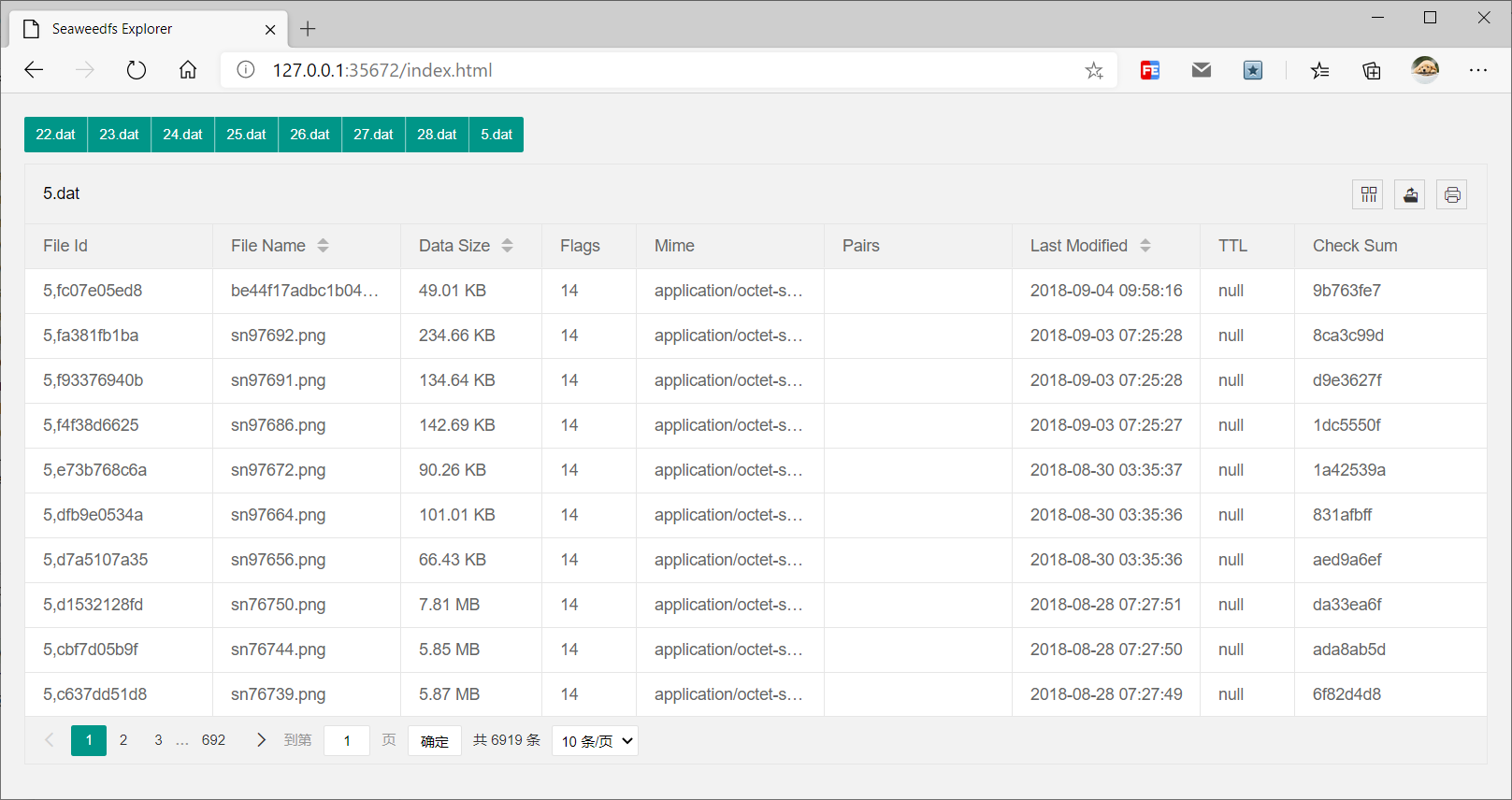The image size is (1512, 800).
Task: Switch to the 27.dat tab
Action: (x=374, y=135)
